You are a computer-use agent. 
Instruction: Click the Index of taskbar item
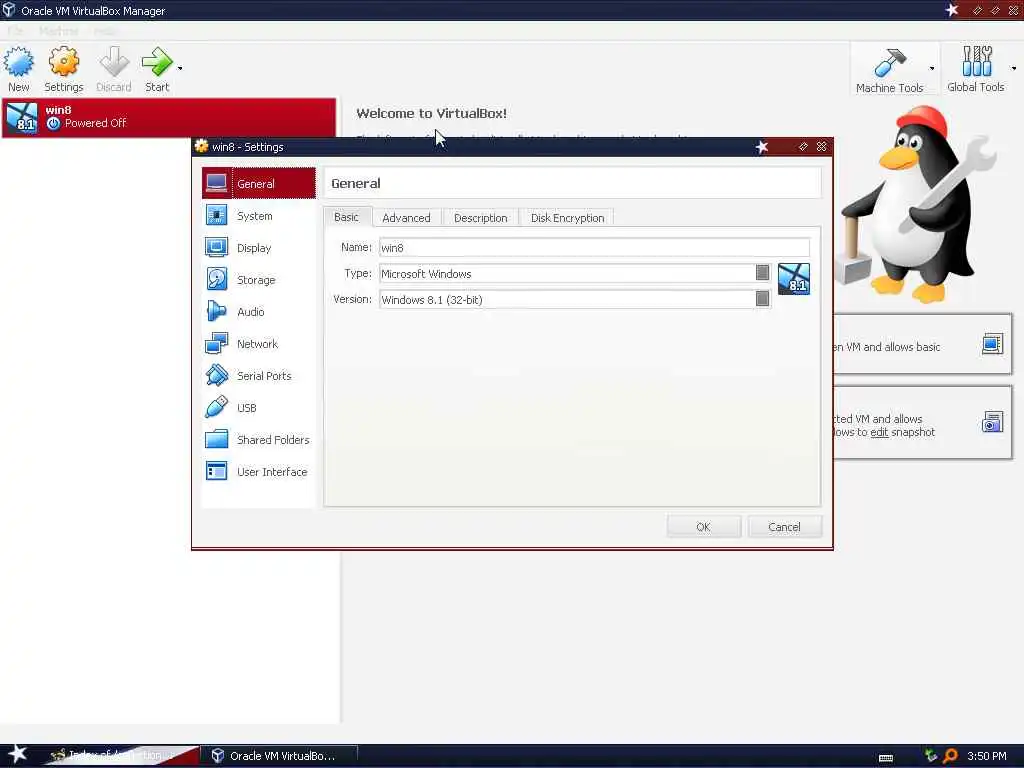point(121,756)
